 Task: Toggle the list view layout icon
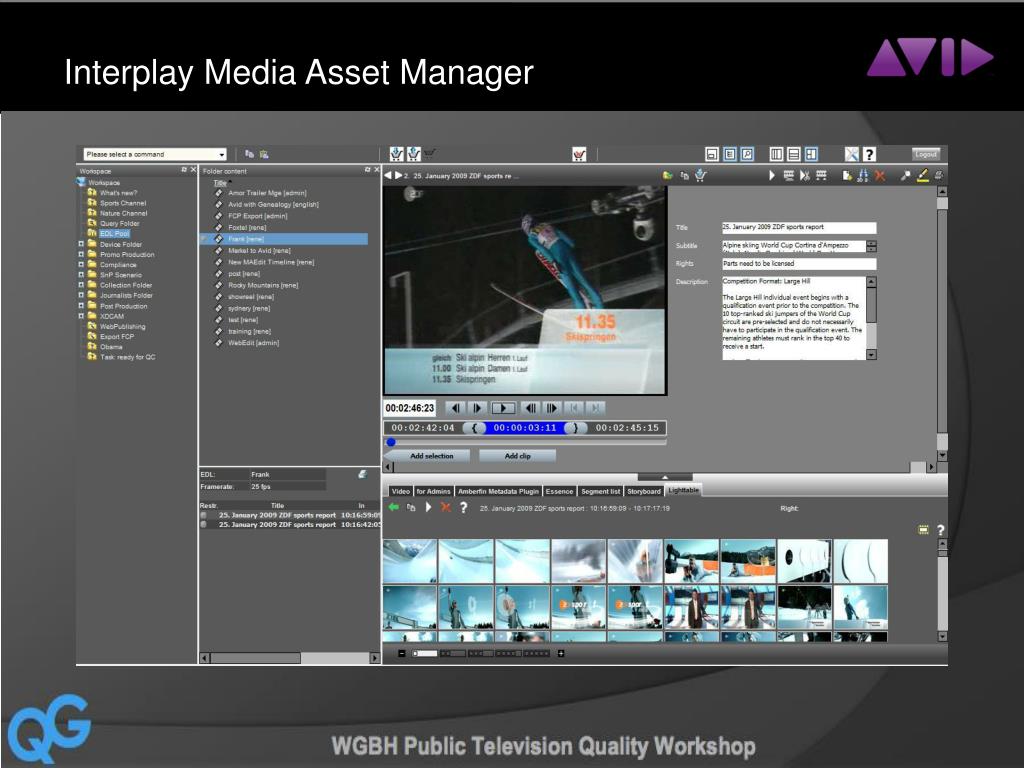coord(729,154)
